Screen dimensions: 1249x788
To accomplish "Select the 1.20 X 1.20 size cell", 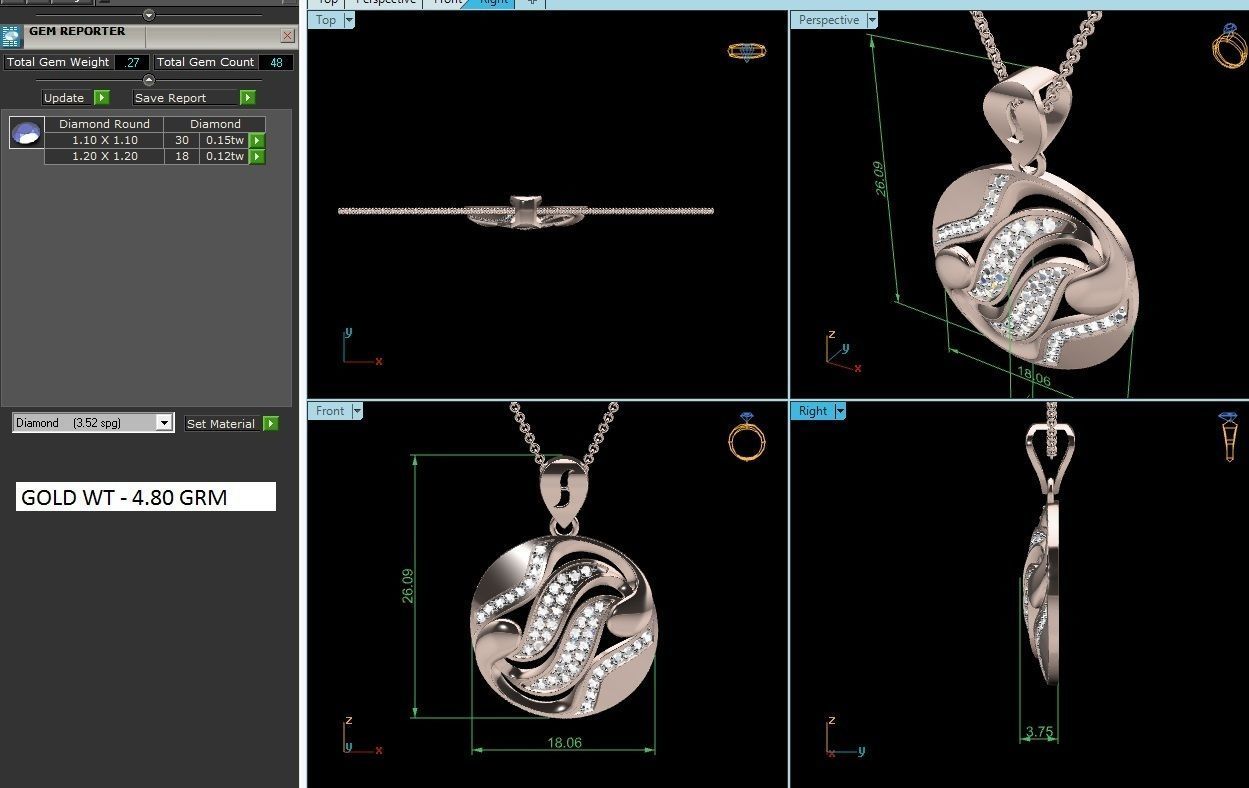I will 104,156.
